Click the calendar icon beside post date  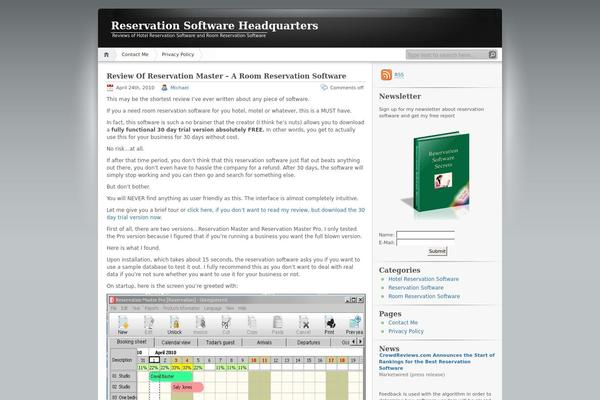[110, 88]
